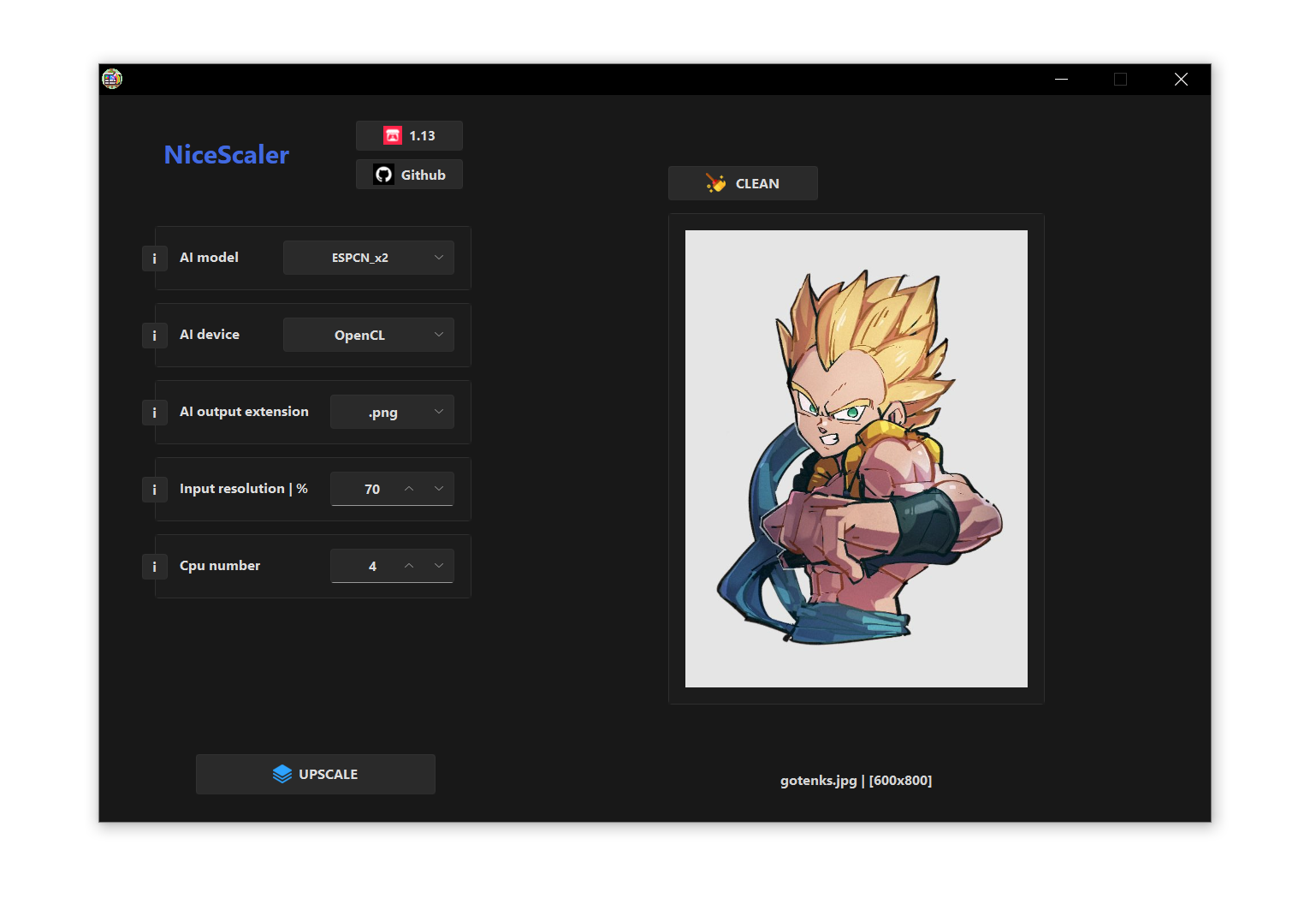Click the CLEAN button

743,183
